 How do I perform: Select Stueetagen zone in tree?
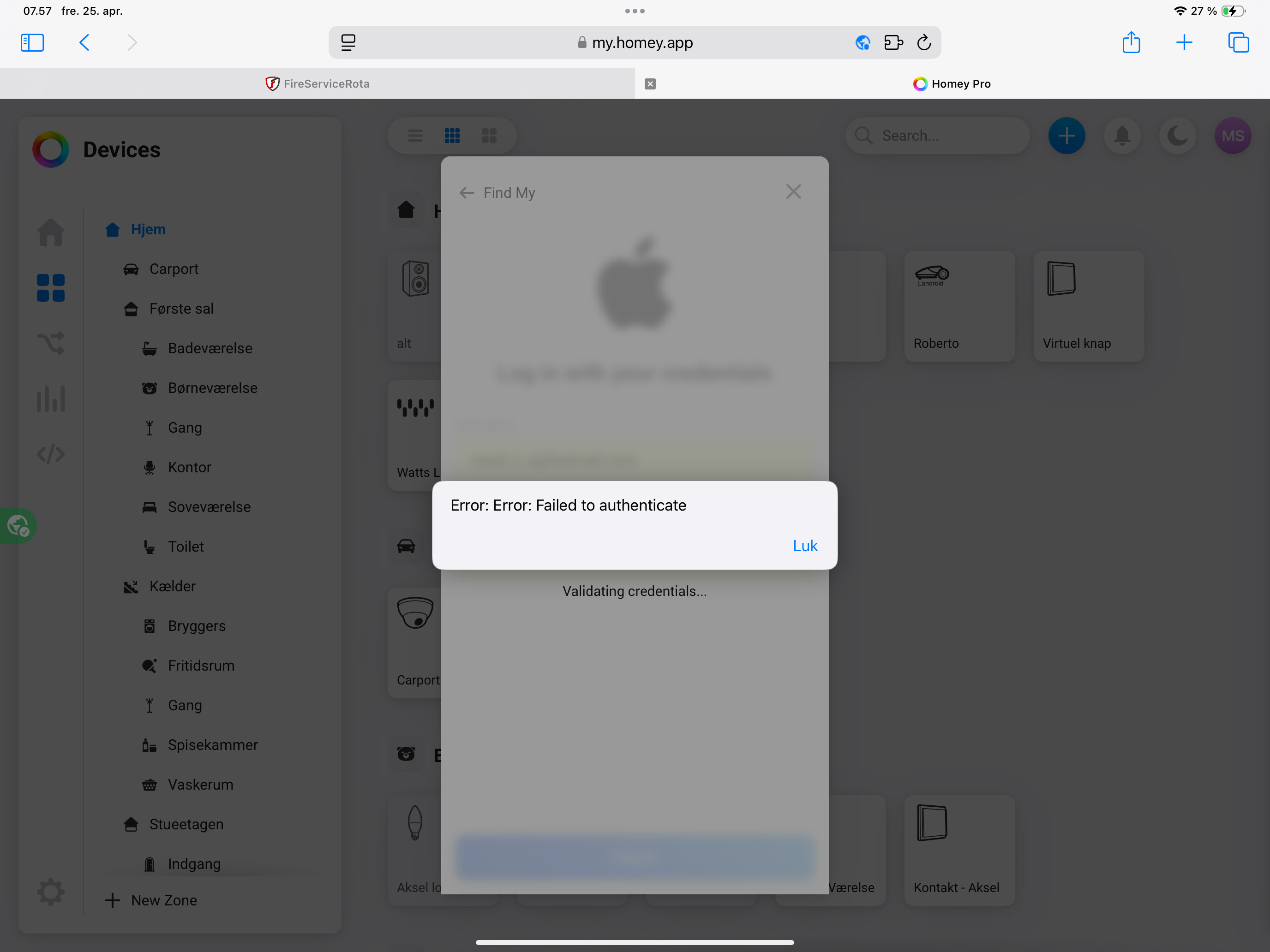(186, 824)
